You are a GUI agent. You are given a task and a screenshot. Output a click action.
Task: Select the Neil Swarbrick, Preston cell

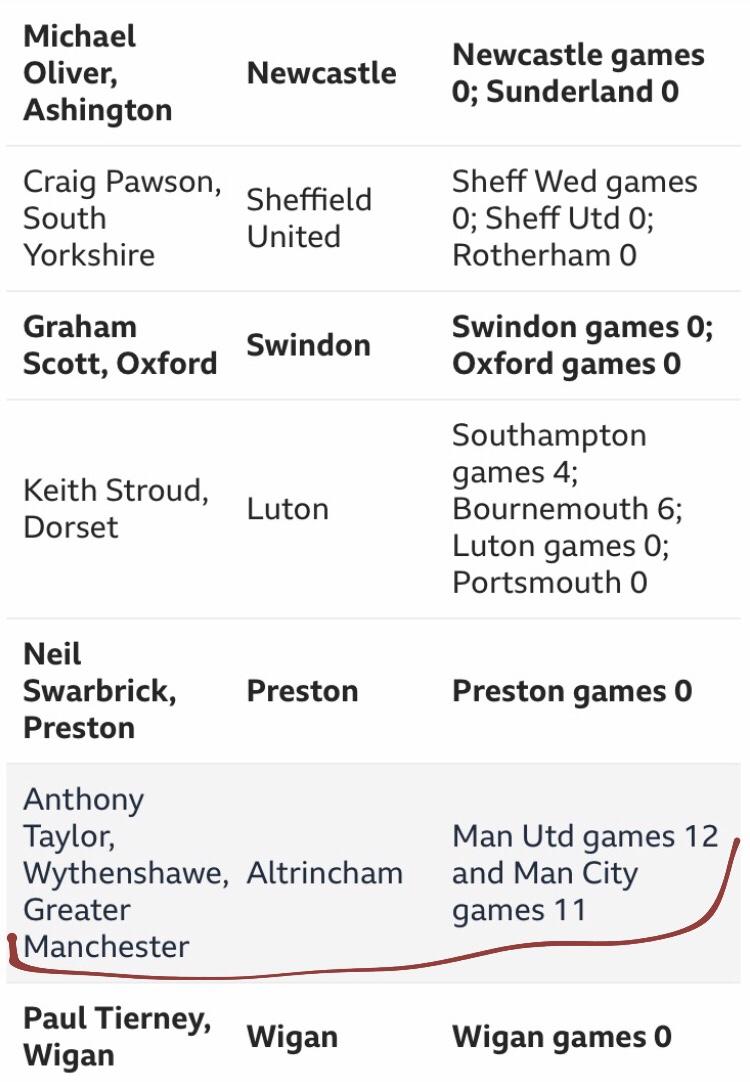(99, 691)
